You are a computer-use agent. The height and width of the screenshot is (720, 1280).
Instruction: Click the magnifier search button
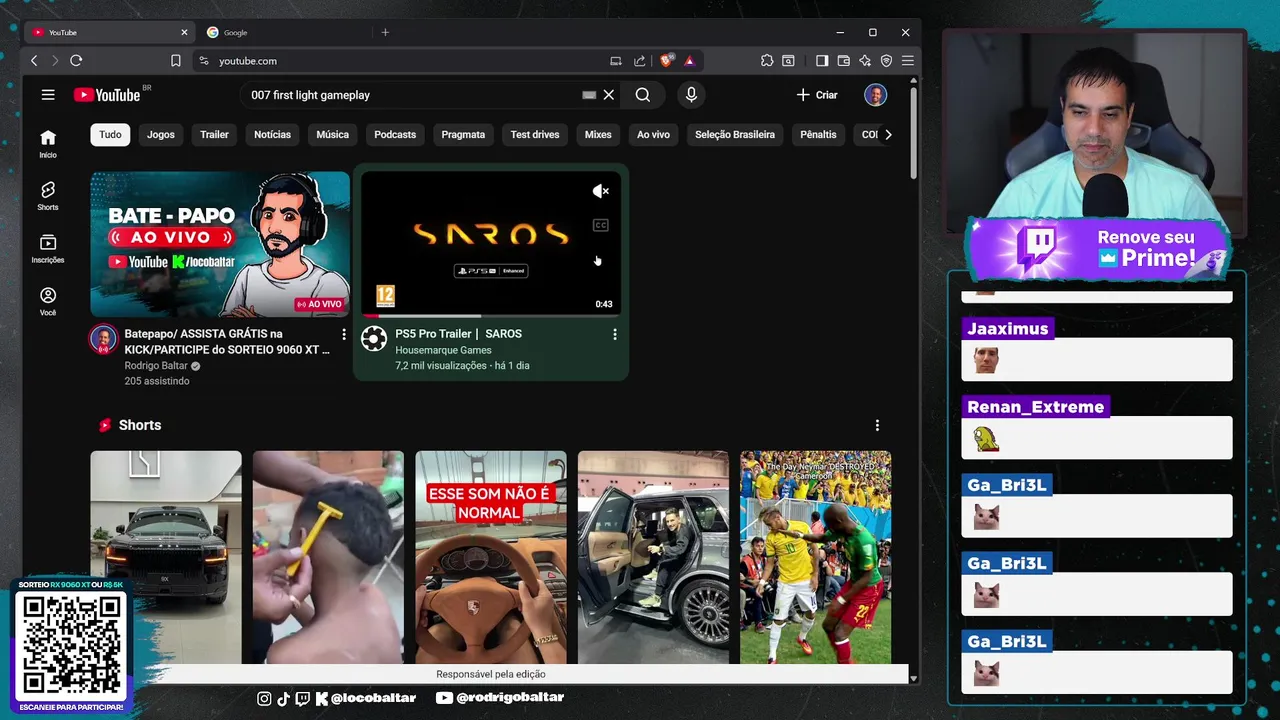point(643,95)
